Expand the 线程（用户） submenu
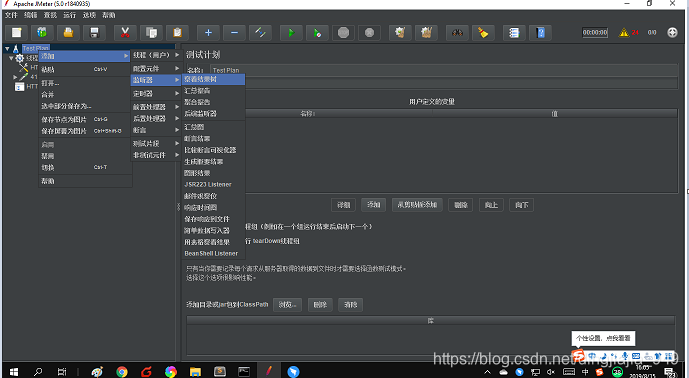 [156, 55]
